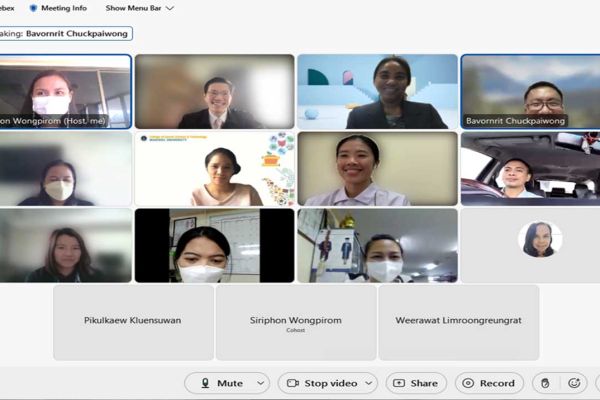
Task: Click the Show Menu Bar label
Action: [x=133, y=8]
